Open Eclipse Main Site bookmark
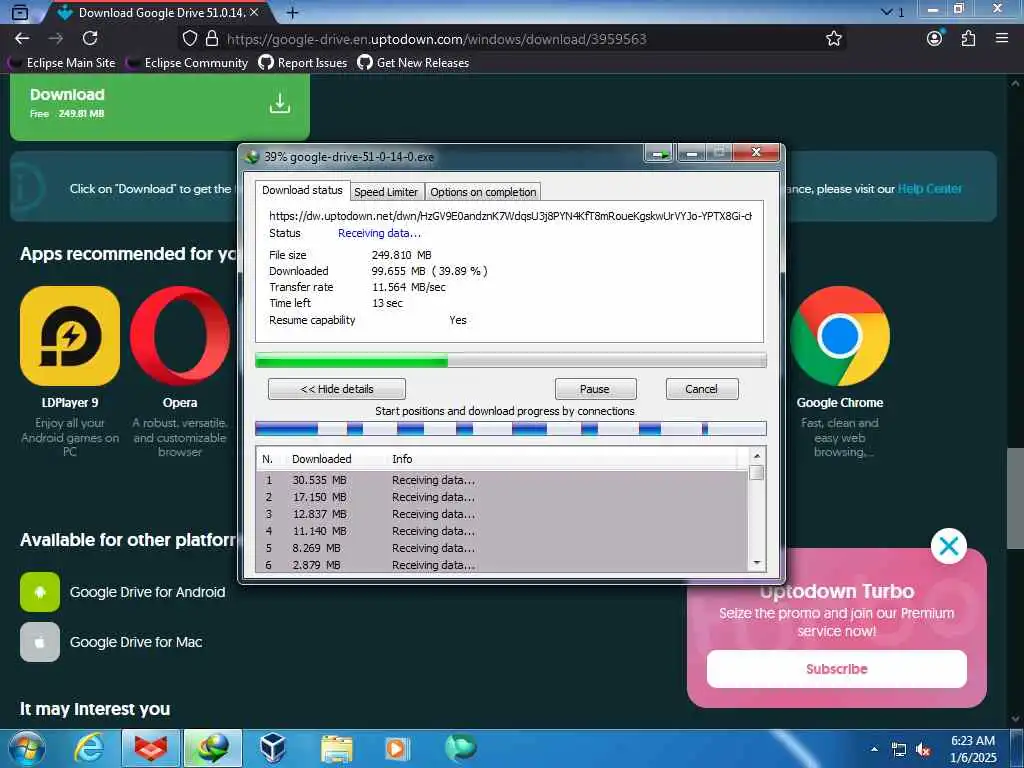 tap(62, 63)
